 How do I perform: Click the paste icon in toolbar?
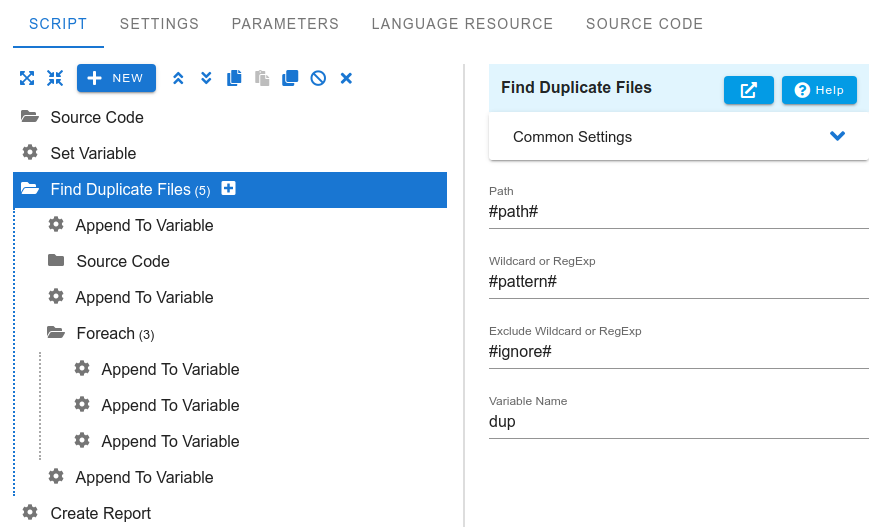pos(262,78)
